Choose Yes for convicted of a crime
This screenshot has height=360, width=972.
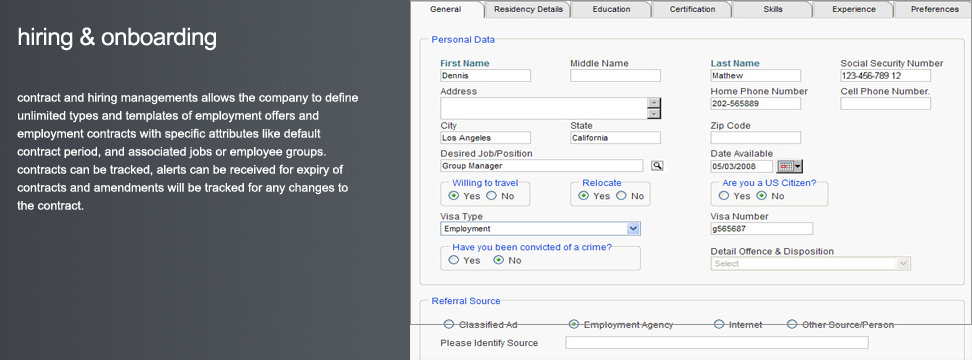(454, 260)
